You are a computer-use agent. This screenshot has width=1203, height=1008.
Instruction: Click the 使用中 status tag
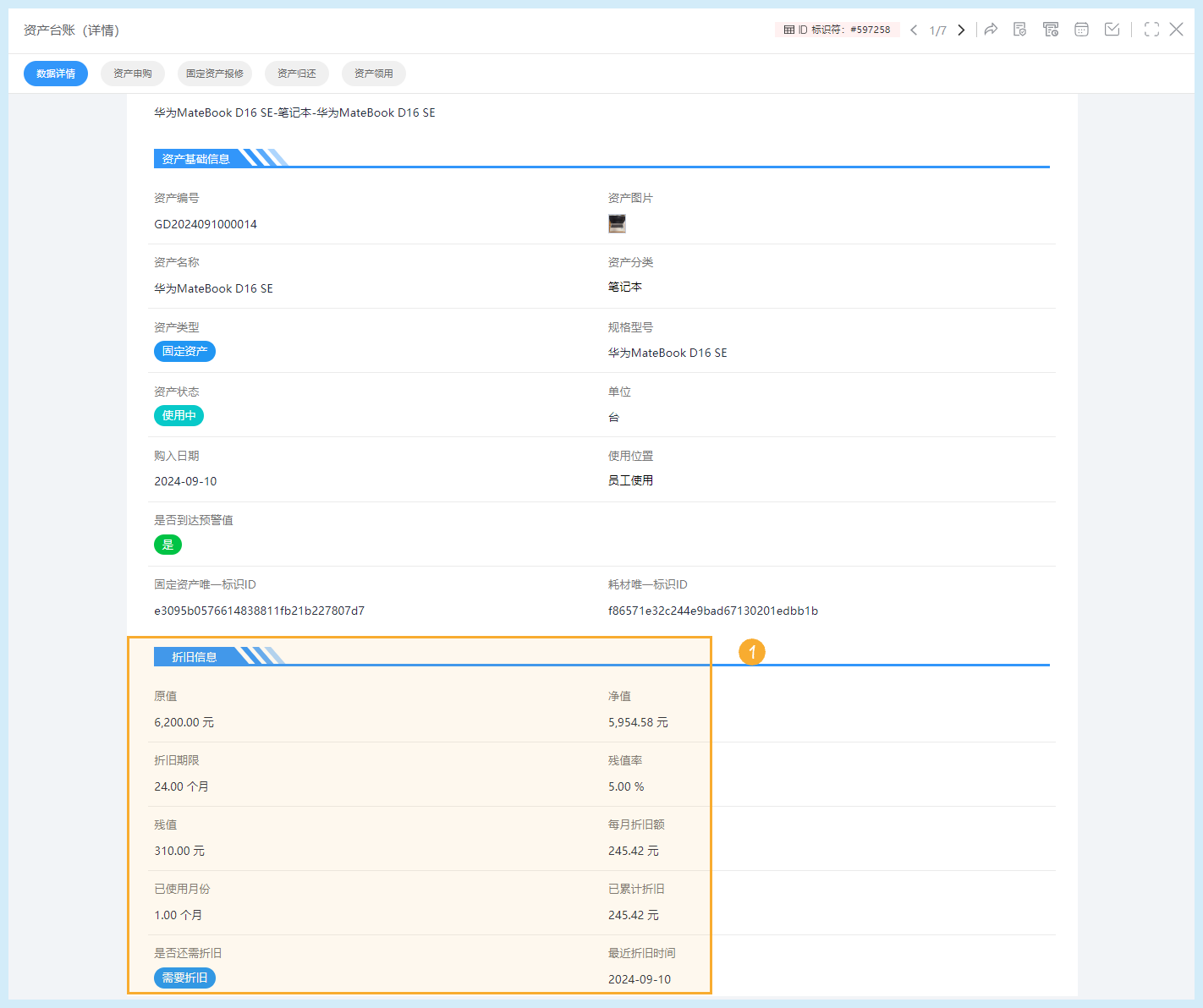click(x=179, y=415)
